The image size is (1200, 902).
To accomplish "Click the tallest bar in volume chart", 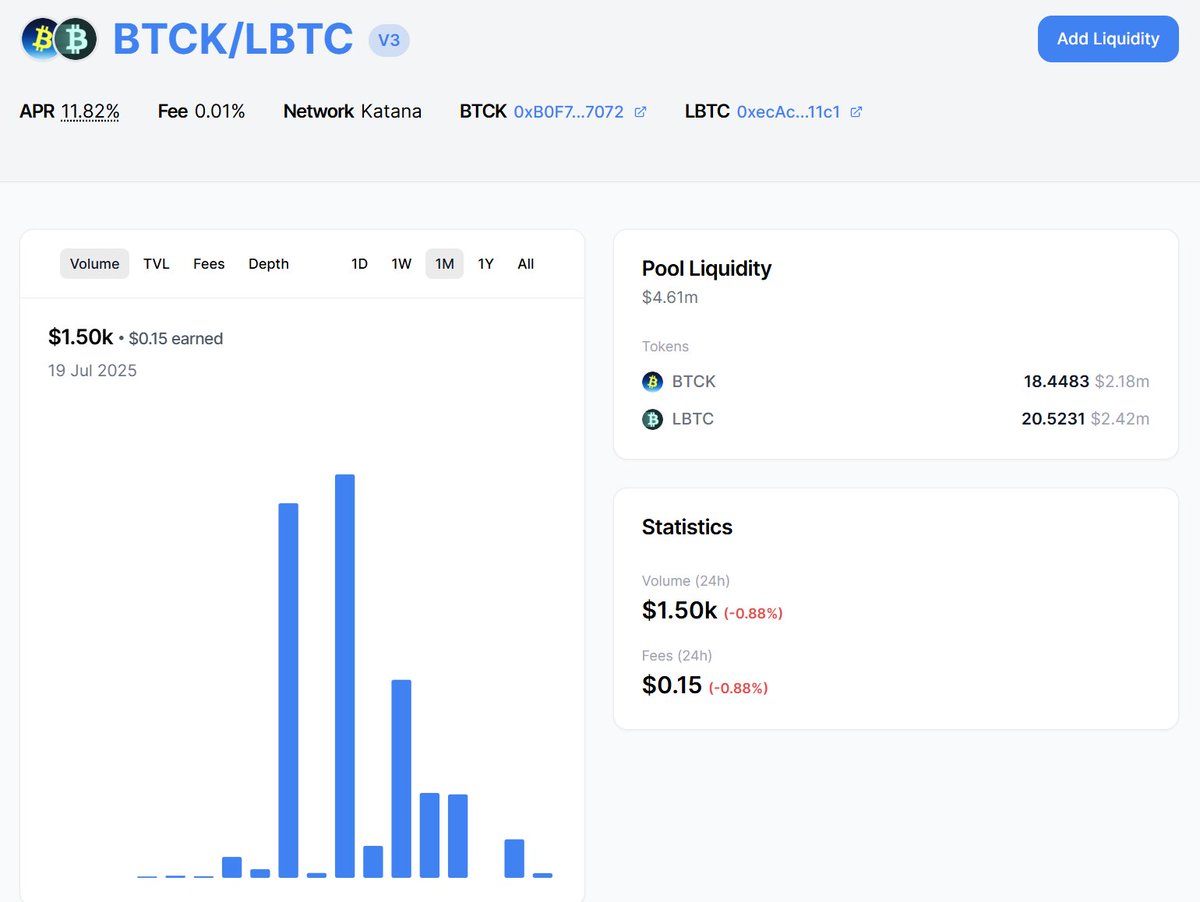I will [x=345, y=676].
